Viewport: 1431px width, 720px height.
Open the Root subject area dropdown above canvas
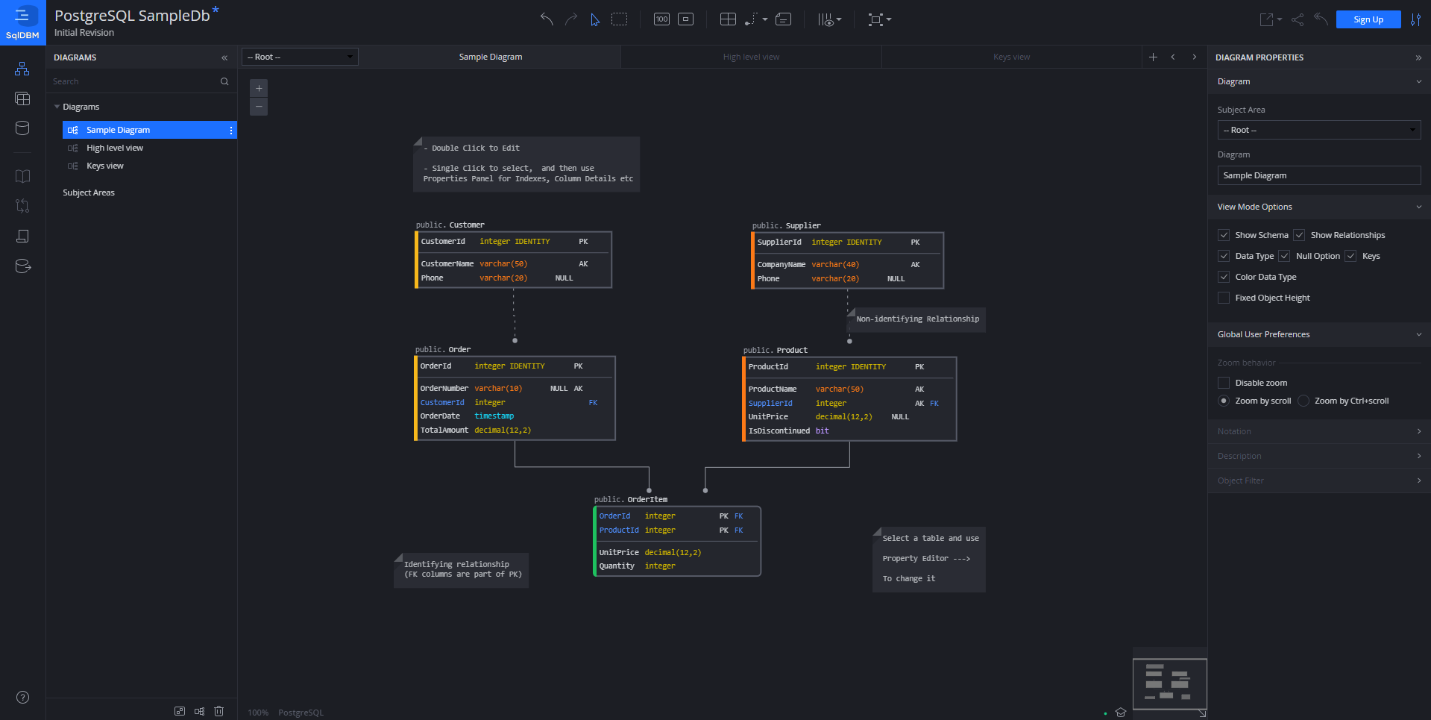[x=300, y=57]
